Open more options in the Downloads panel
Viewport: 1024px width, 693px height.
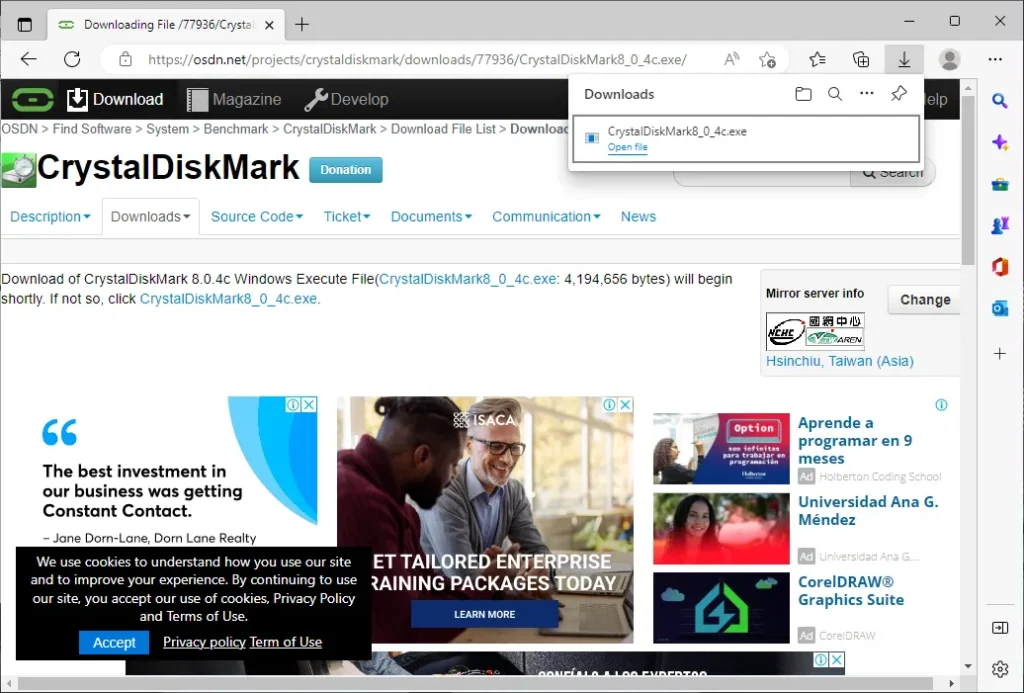(867, 93)
